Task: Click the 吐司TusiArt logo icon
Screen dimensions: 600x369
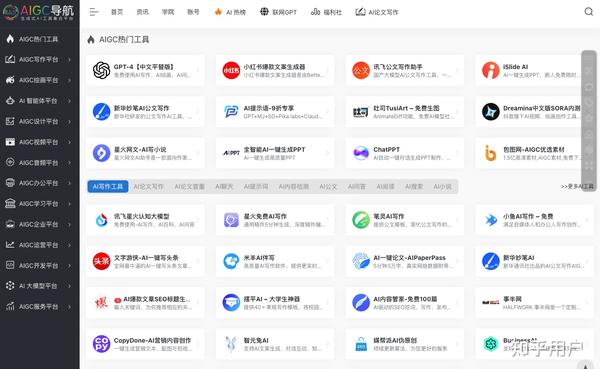Action: (x=361, y=112)
